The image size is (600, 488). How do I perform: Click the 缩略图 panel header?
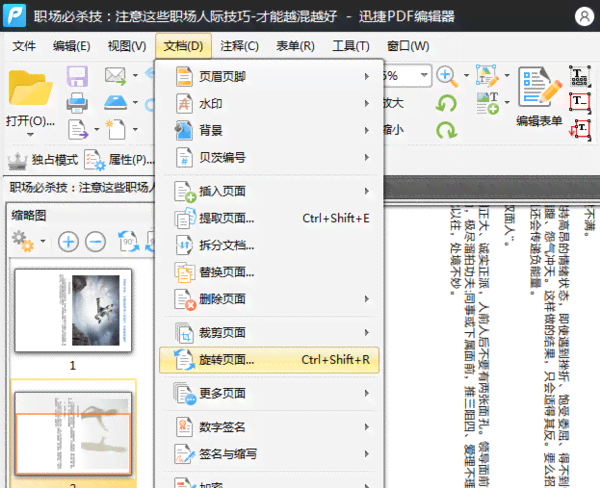click(x=29, y=215)
